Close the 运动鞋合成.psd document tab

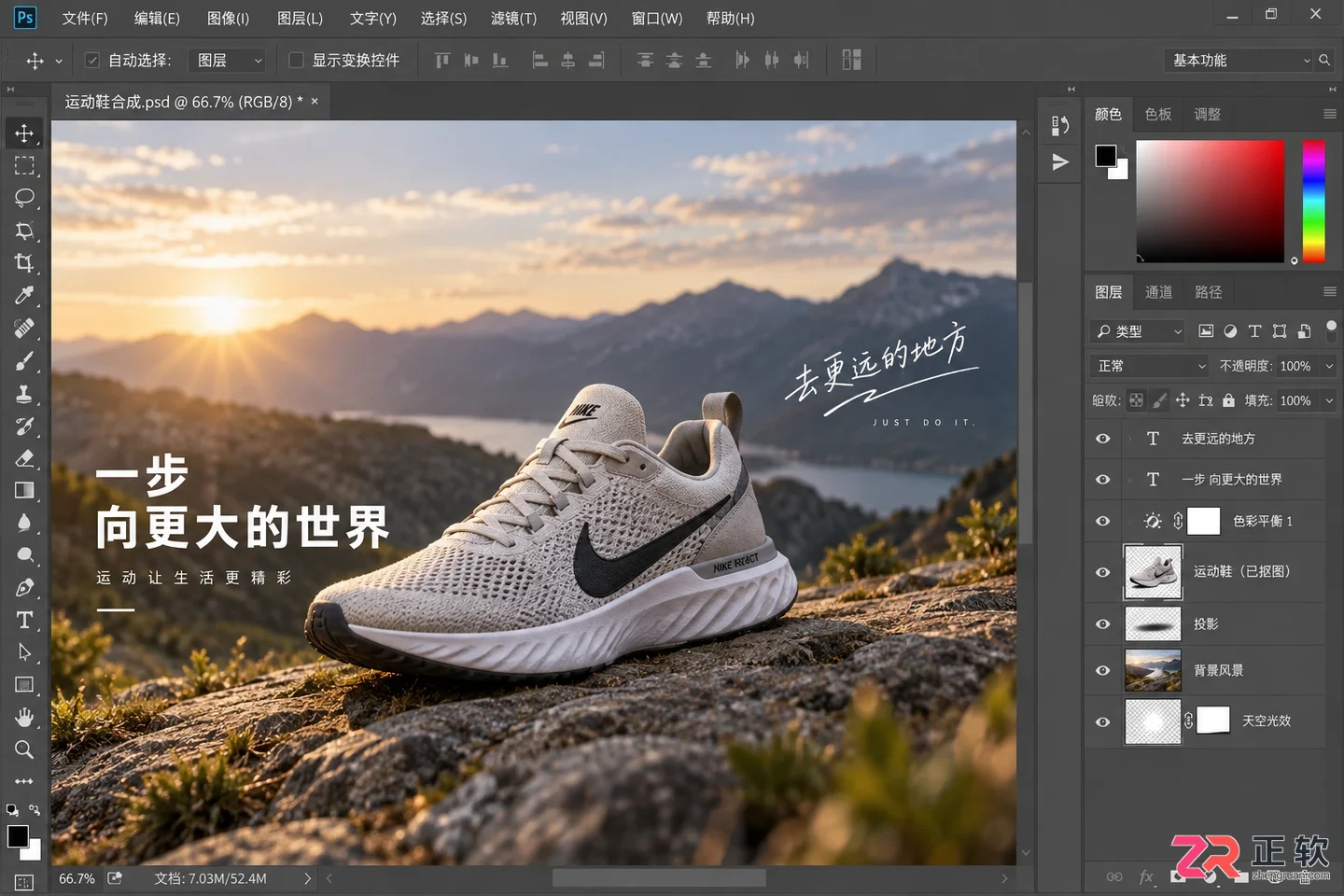315,101
